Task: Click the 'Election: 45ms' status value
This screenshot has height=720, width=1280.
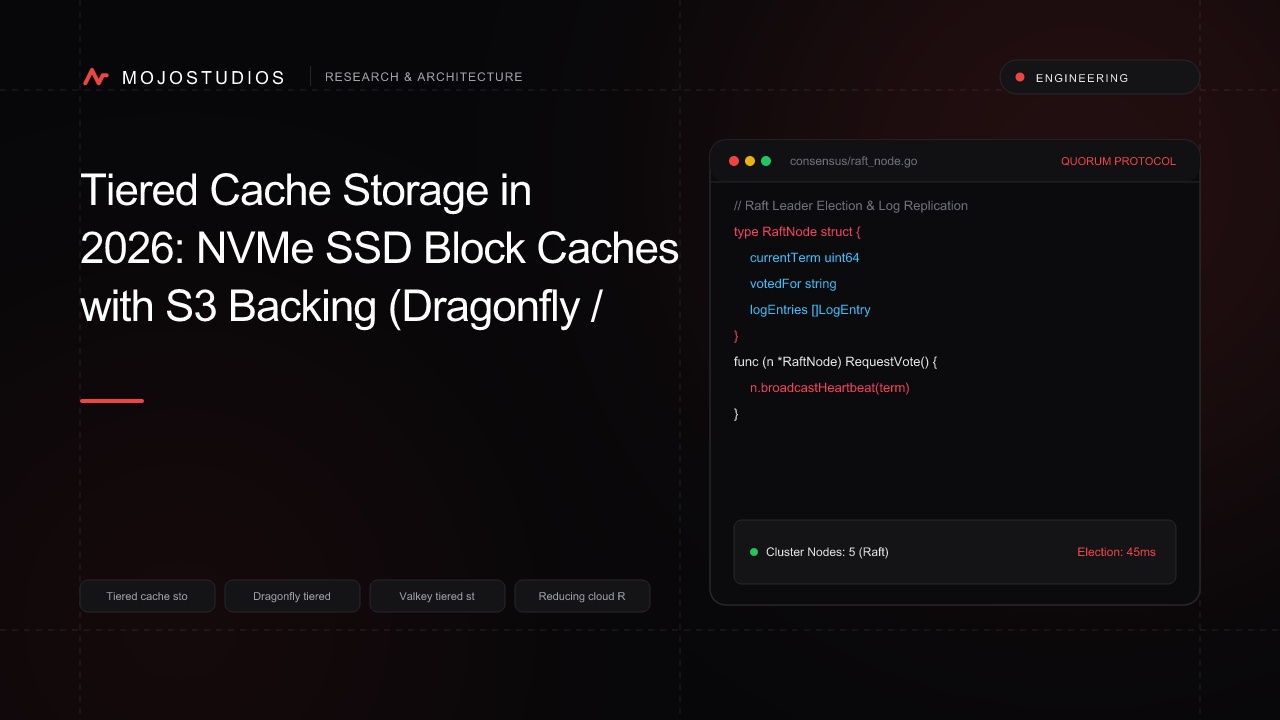Action: point(1116,552)
